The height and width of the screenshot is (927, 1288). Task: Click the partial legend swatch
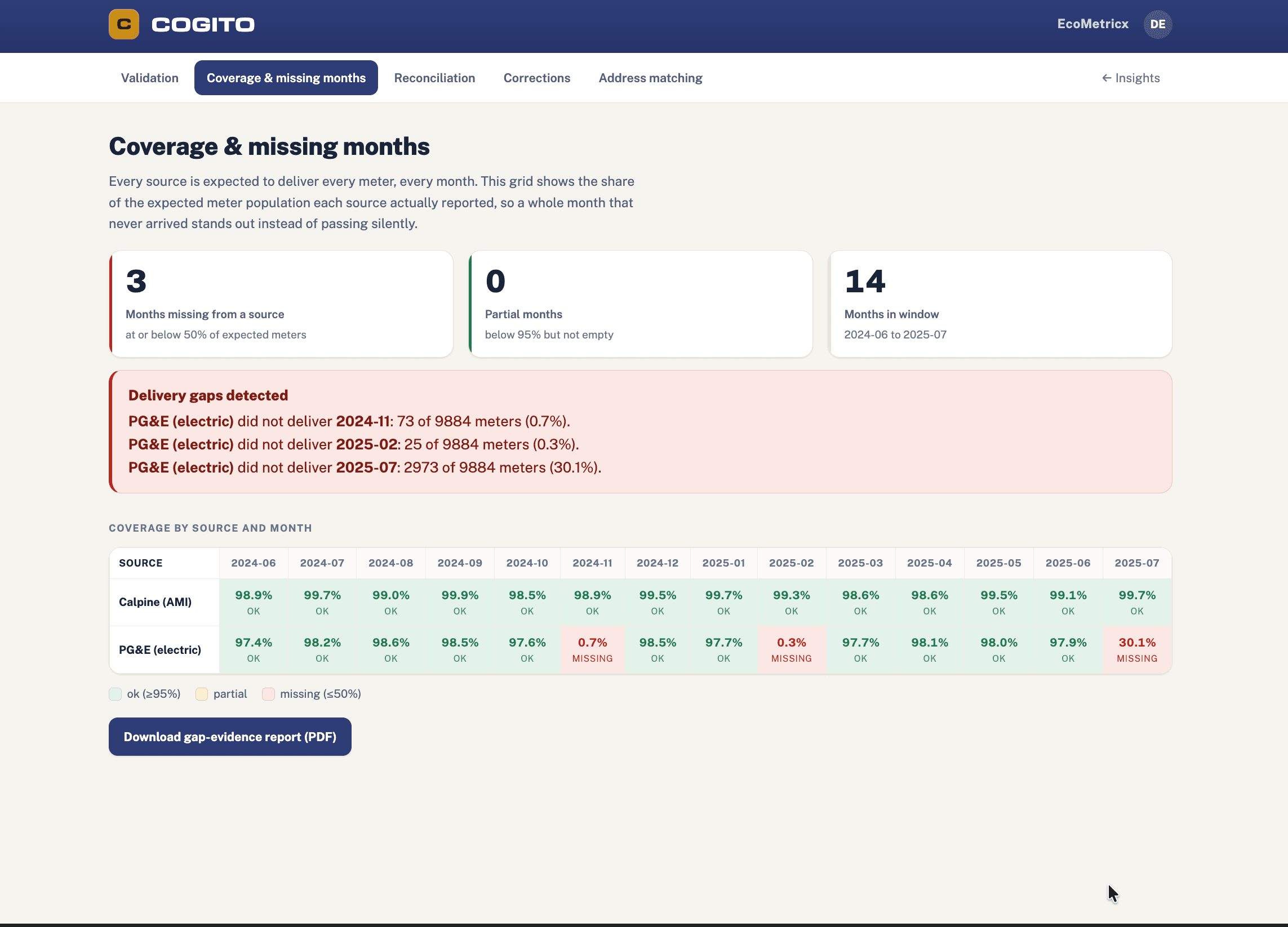(x=202, y=694)
